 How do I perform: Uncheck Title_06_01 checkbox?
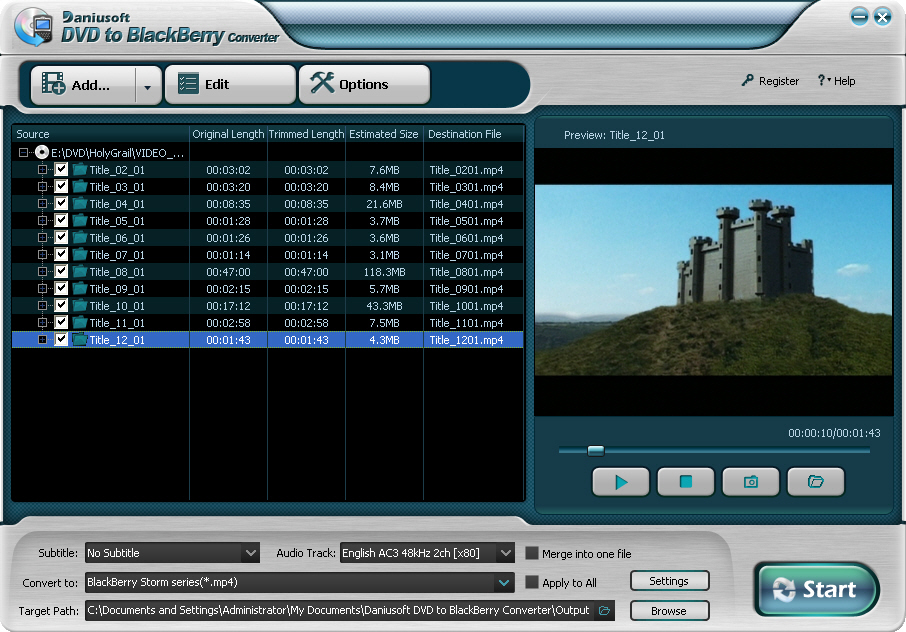(61, 237)
